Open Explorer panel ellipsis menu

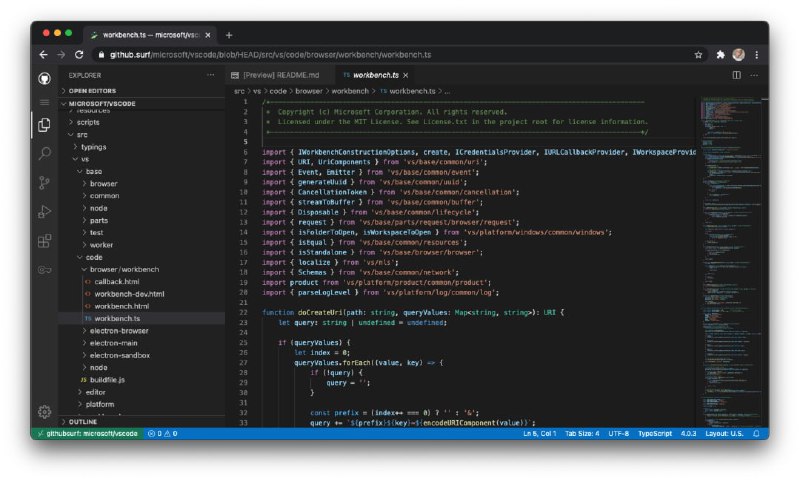pyautogui.click(x=211, y=75)
